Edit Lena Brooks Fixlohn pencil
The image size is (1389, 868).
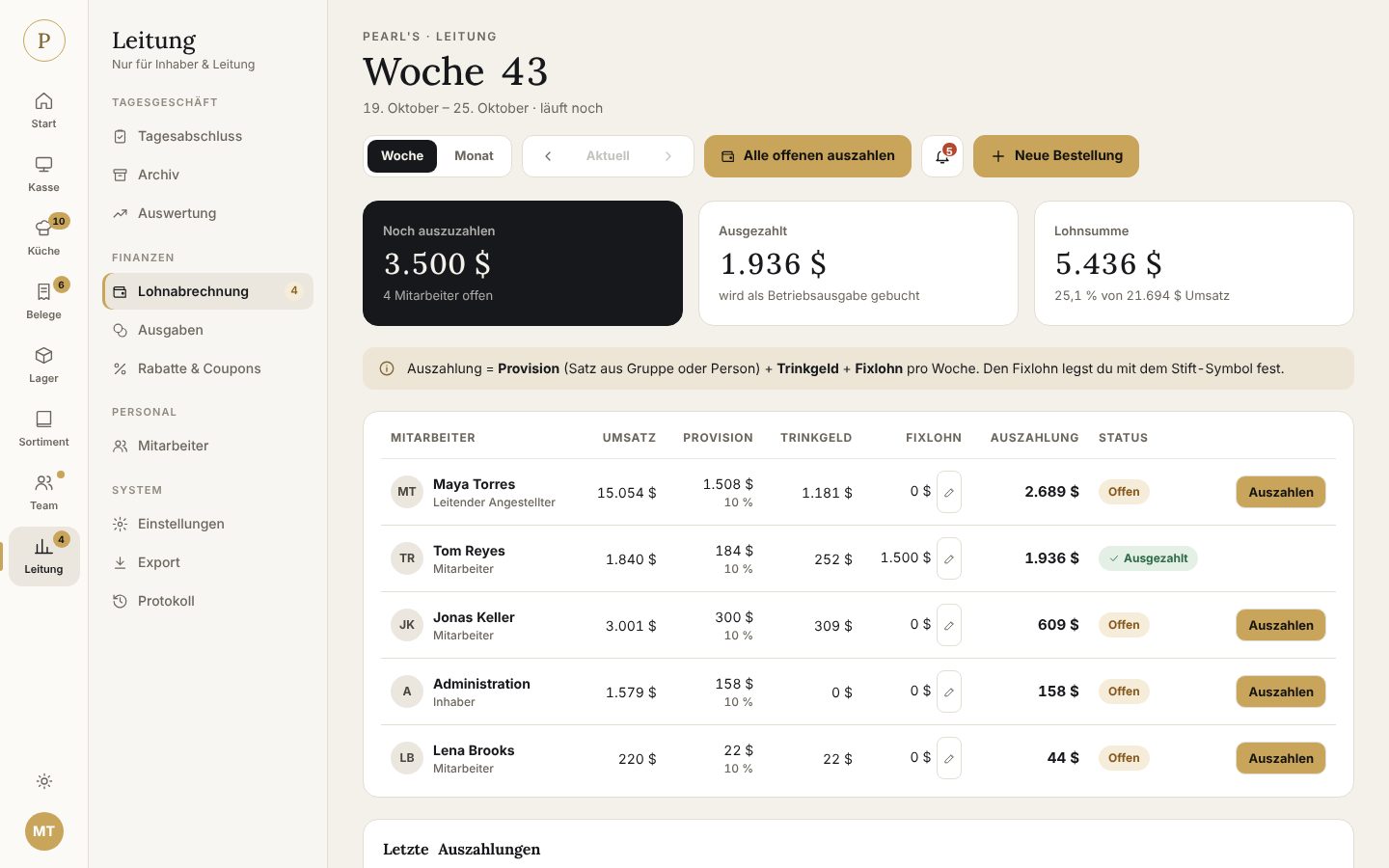pos(949,758)
